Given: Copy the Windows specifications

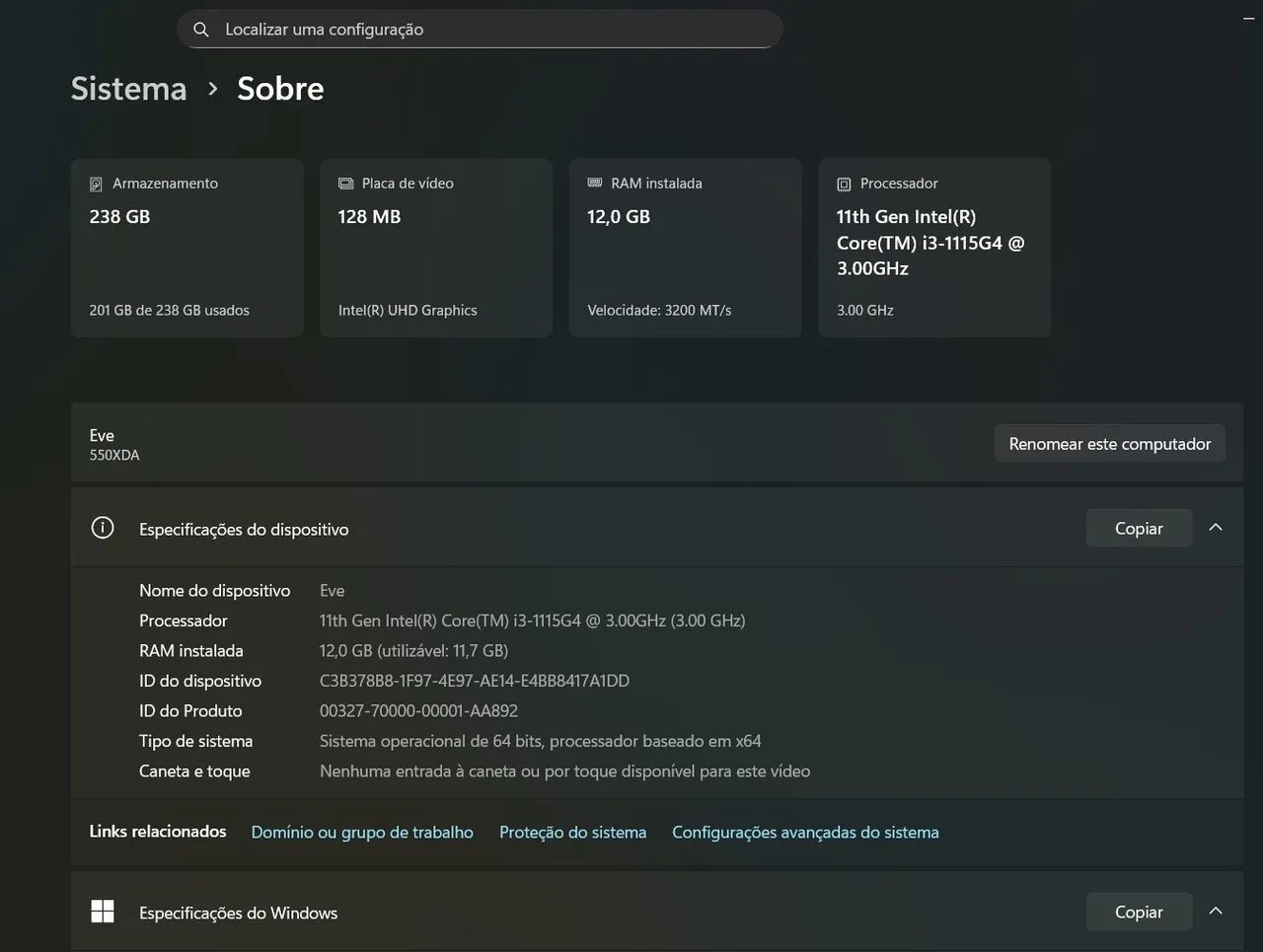Looking at the screenshot, I should pos(1139,913).
